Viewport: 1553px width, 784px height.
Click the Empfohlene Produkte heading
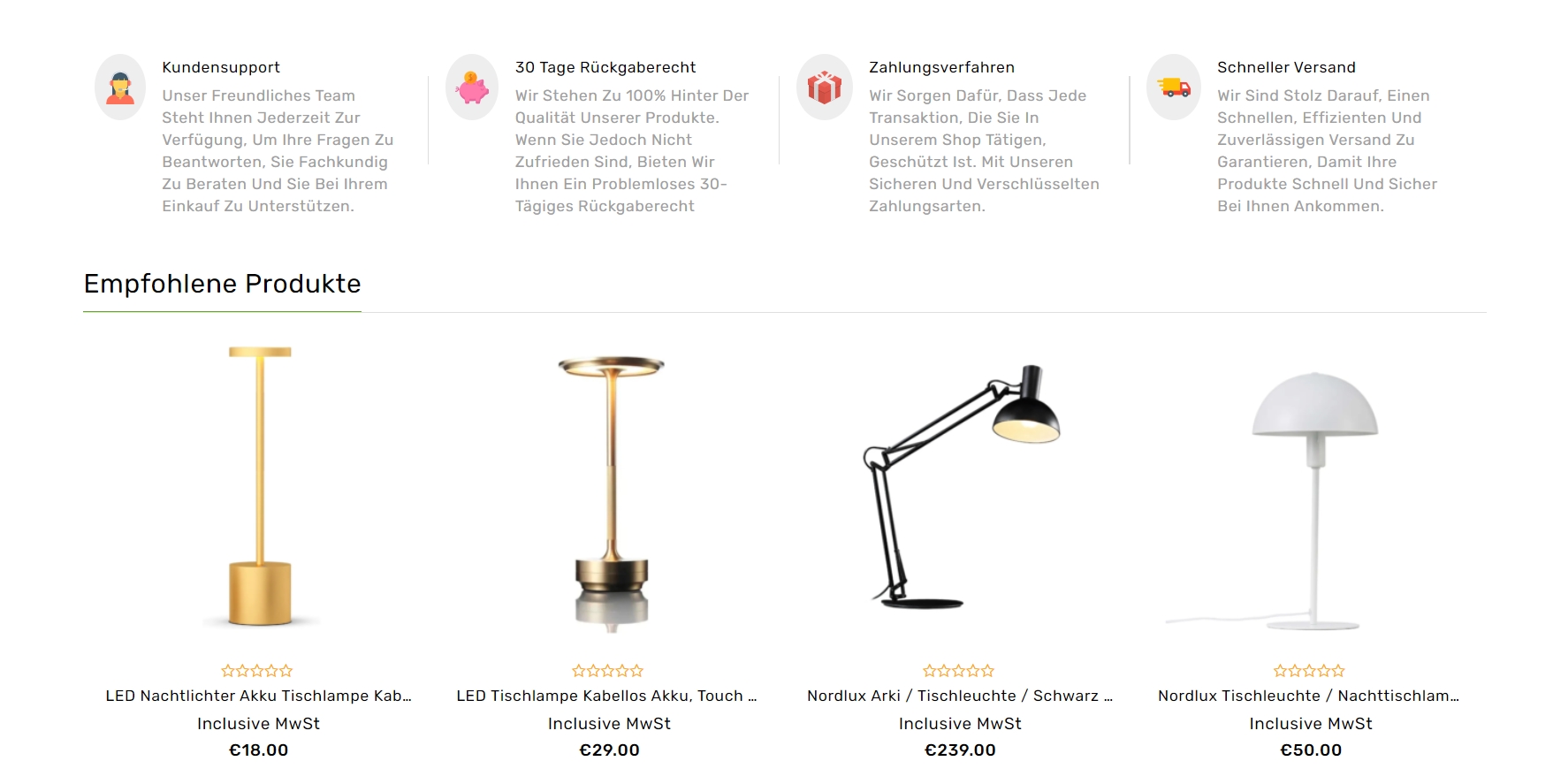click(223, 284)
